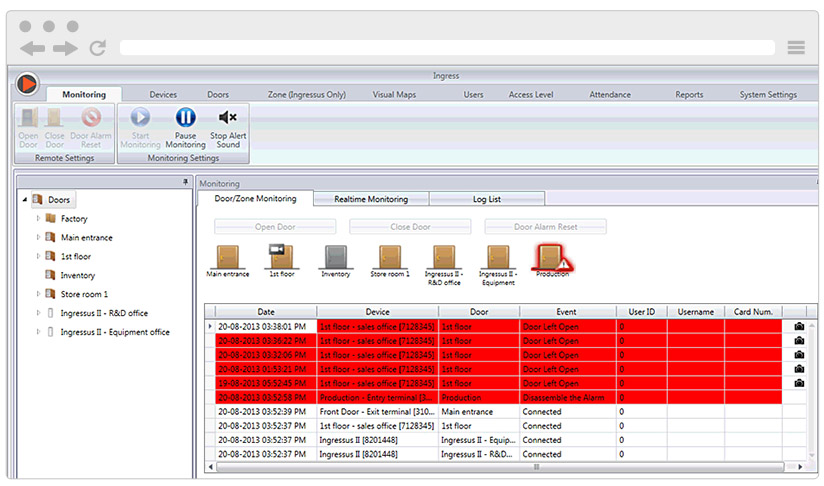Click the Start Monitoring ribbon icon
This screenshot has width=824, height=486.
[x=140, y=117]
